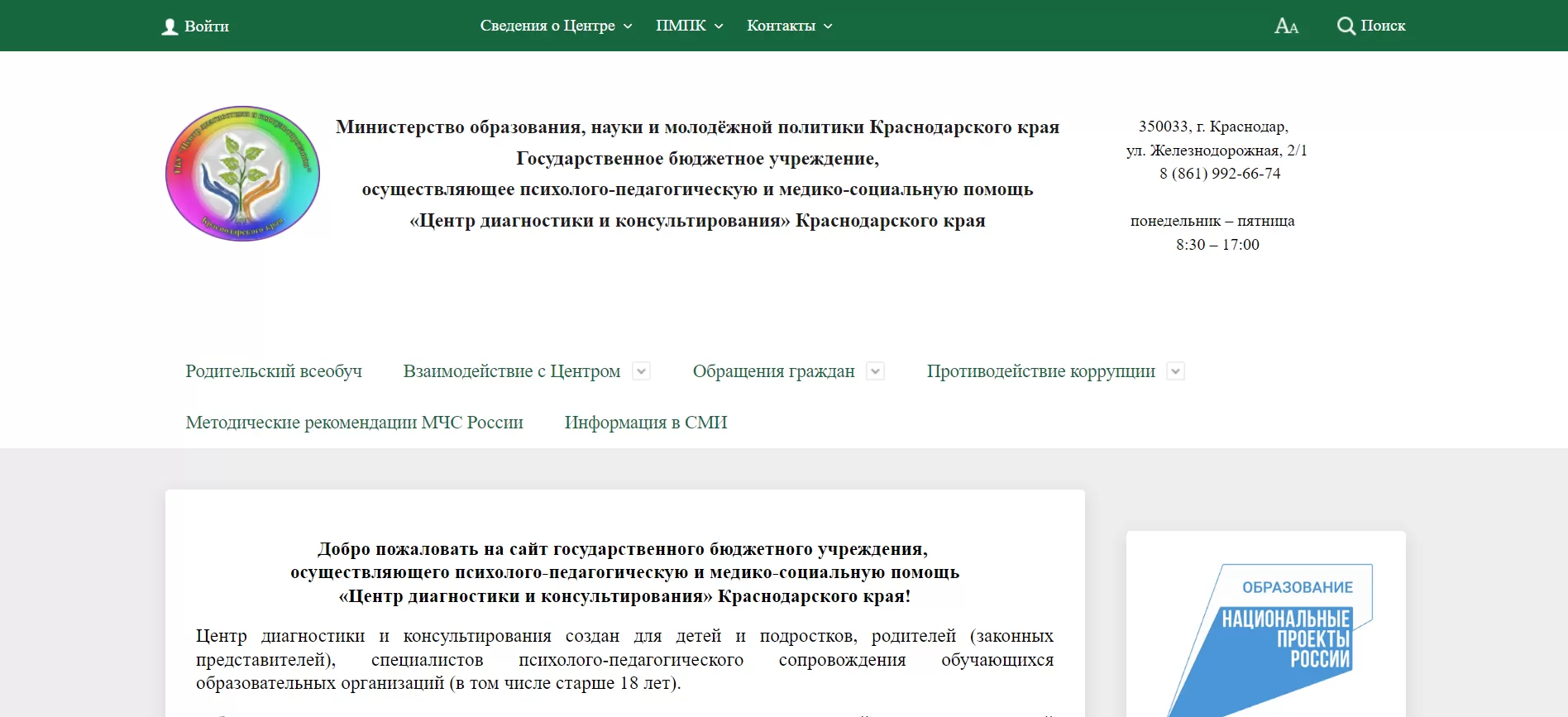Click the Взаимодействие с Центром link
This screenshot has height=717, width=1568.
511,371
